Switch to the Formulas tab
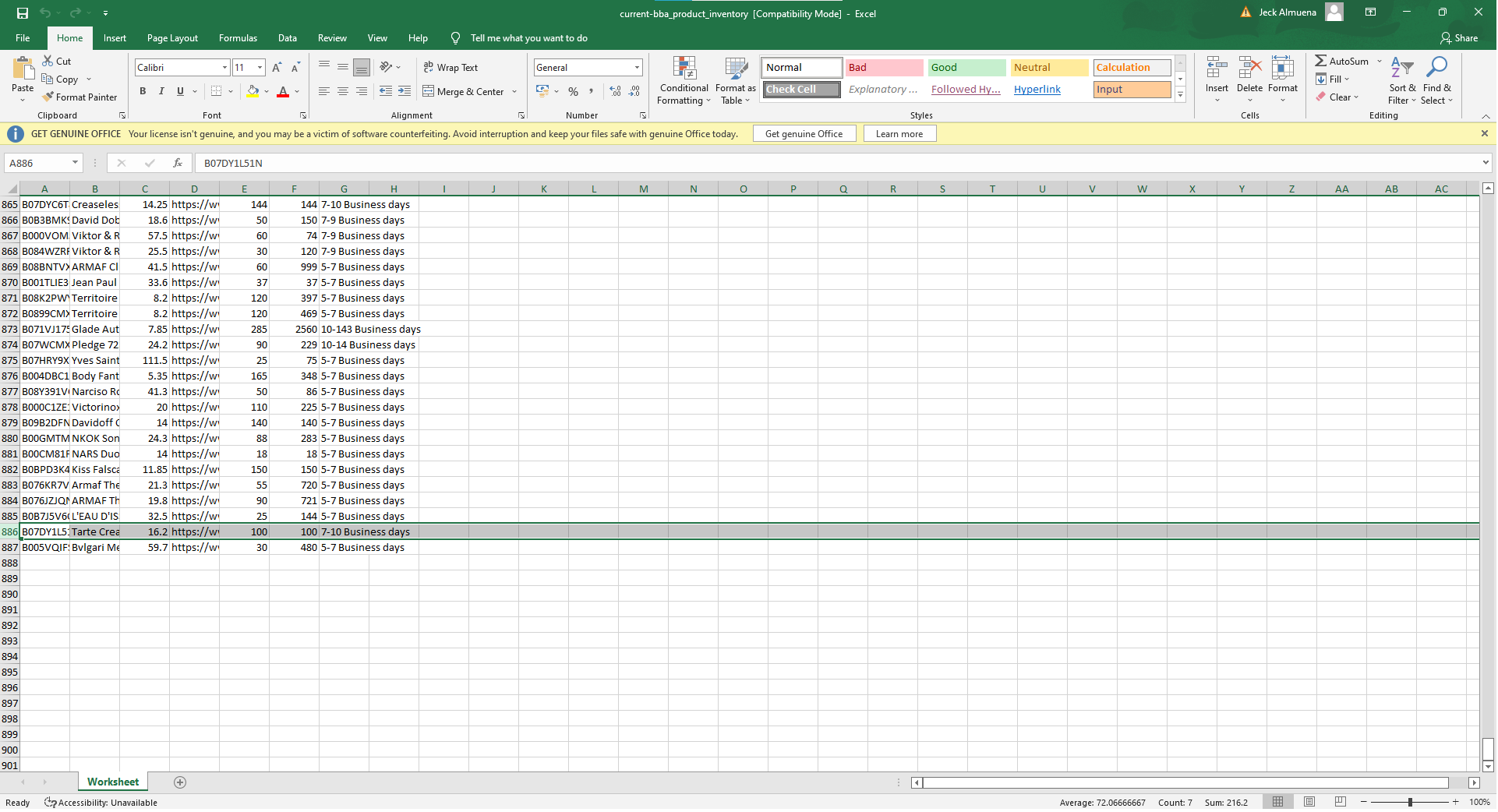The height and width of the screenshot is (812, 1498). (238, 38)
